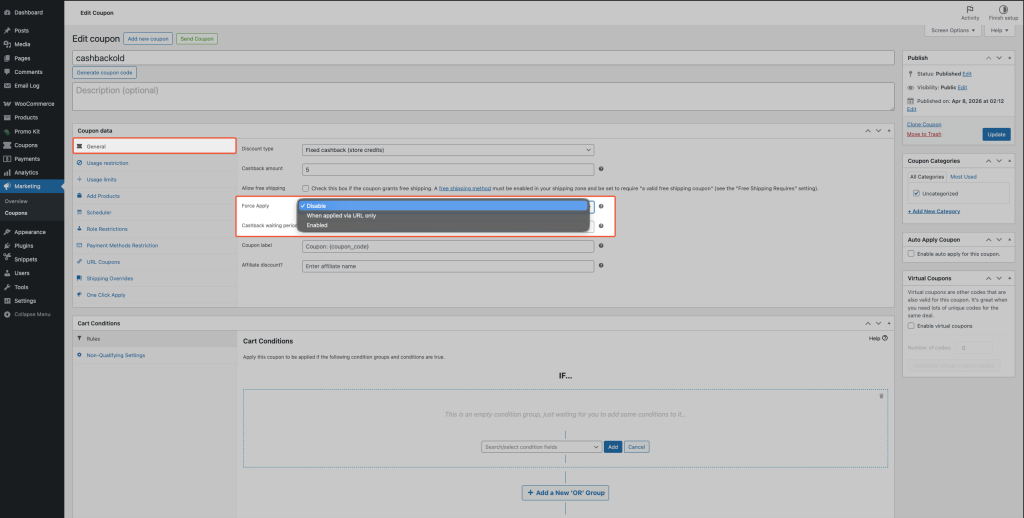Screen dimensions: 1024x518
Task: Collapse the Coupon Categories panel arrow
Action: (1010, 161)
